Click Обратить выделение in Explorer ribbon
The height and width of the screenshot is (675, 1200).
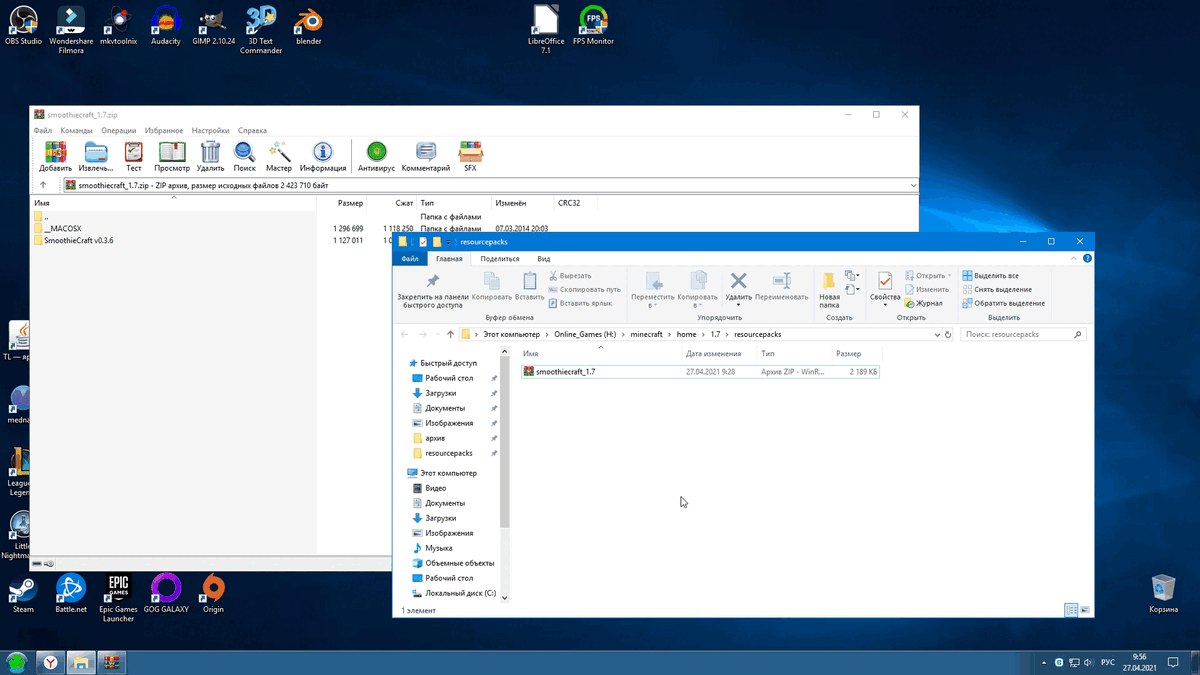[1003, 303]
